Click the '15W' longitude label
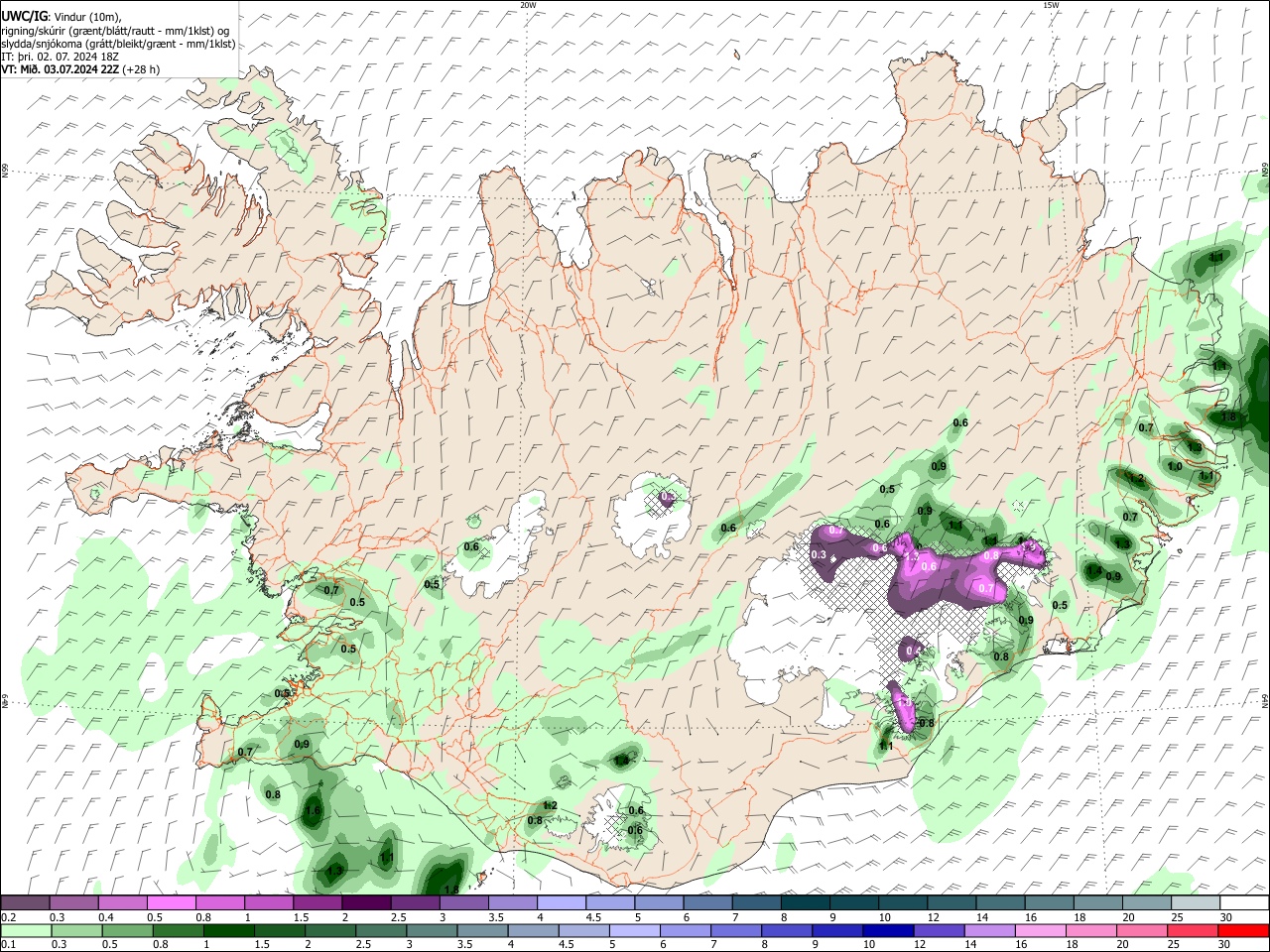Image resolution: width=1270 pixels, height=952 pixels. coord(1051,5)
